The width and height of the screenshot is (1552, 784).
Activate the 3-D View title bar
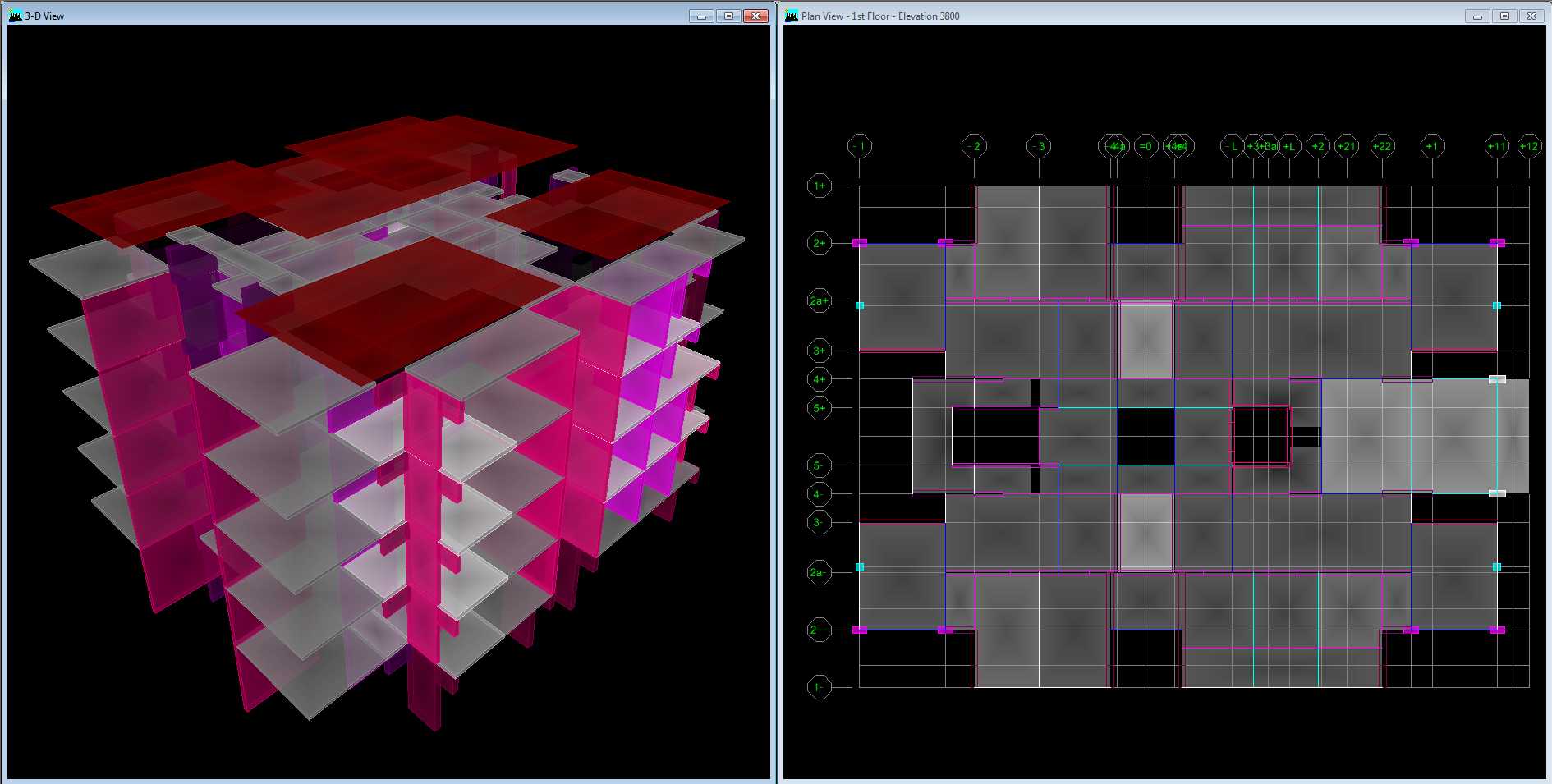328,16
